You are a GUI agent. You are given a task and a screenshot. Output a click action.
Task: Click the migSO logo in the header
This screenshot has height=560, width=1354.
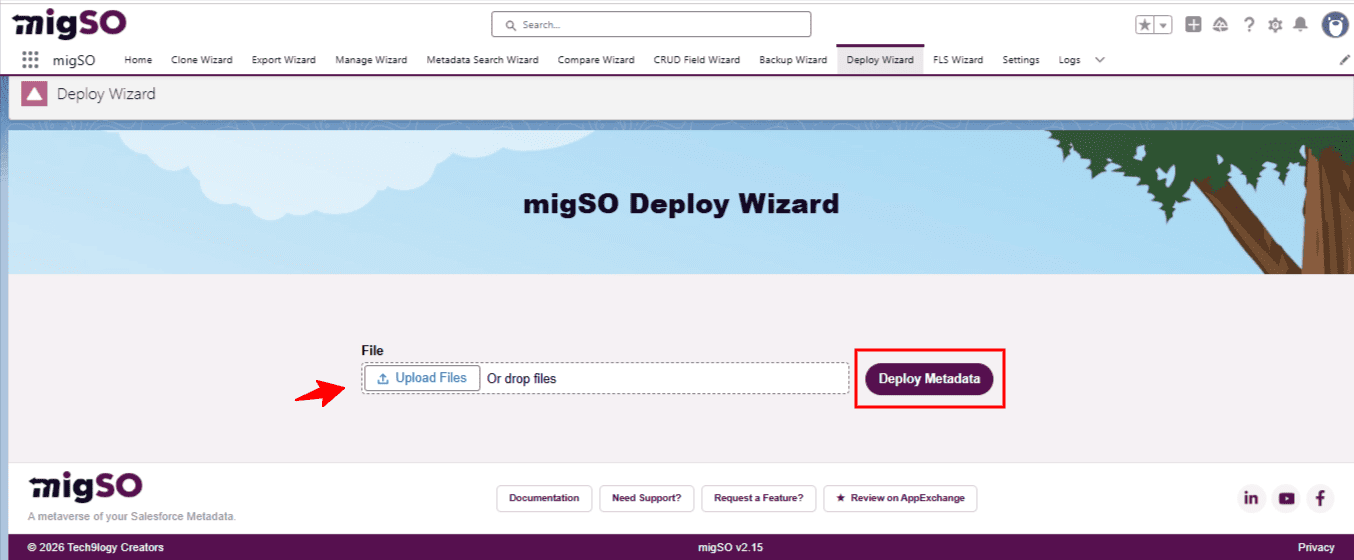coord(68,23)
